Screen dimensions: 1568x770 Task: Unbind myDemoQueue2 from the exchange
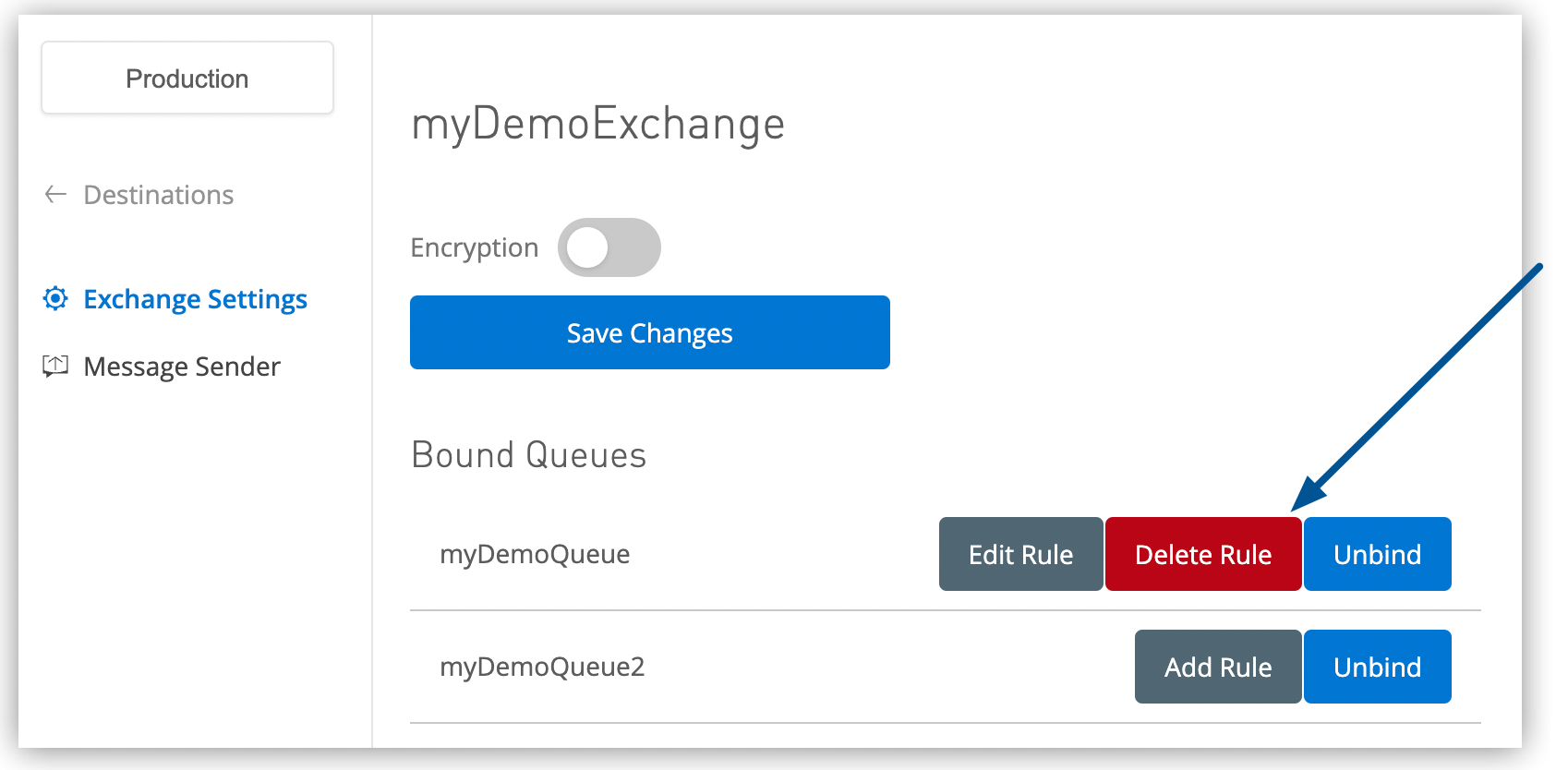pyautogui.click(x=1377, y=667)
